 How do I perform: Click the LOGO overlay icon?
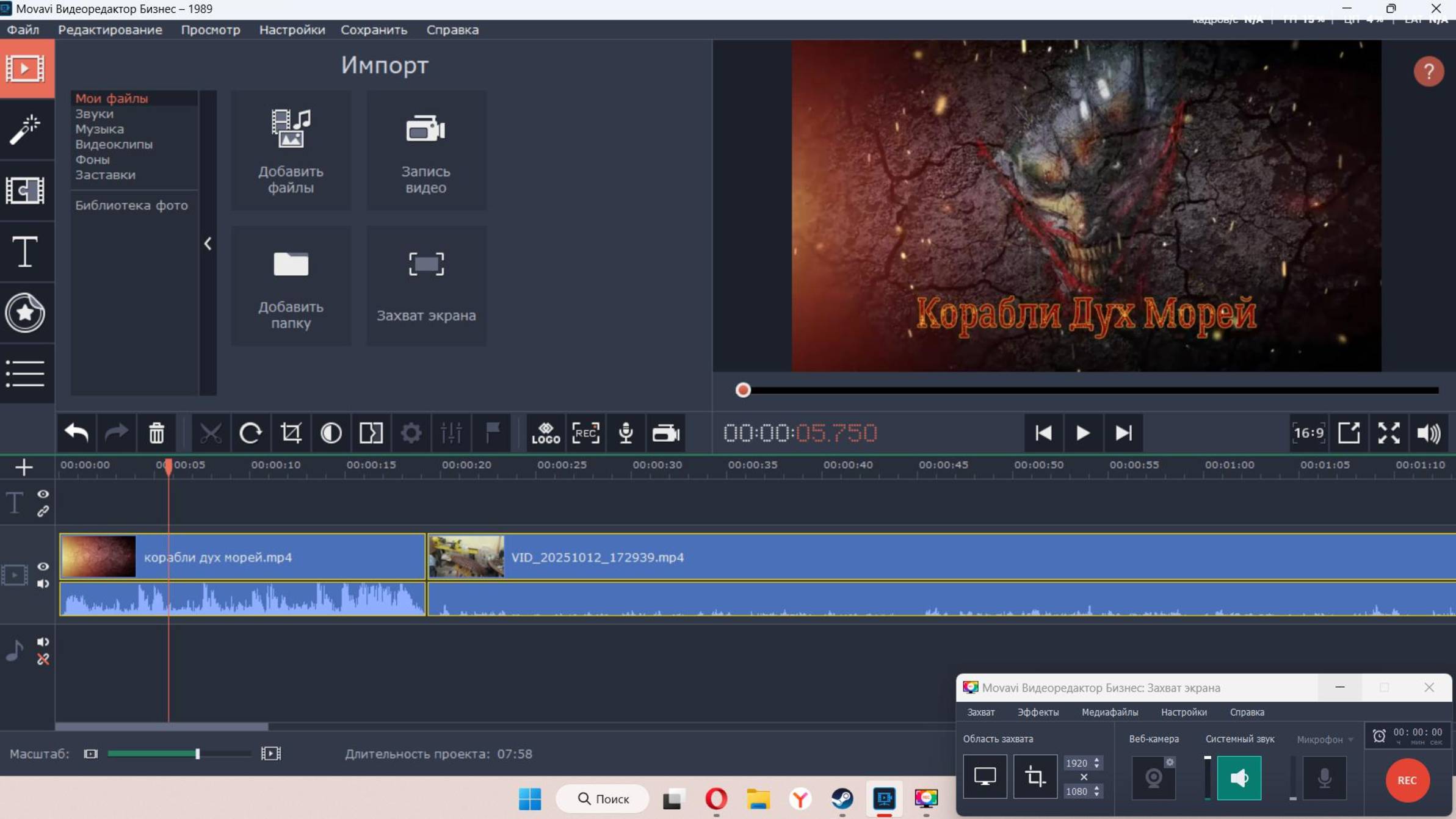pos(545,433)
